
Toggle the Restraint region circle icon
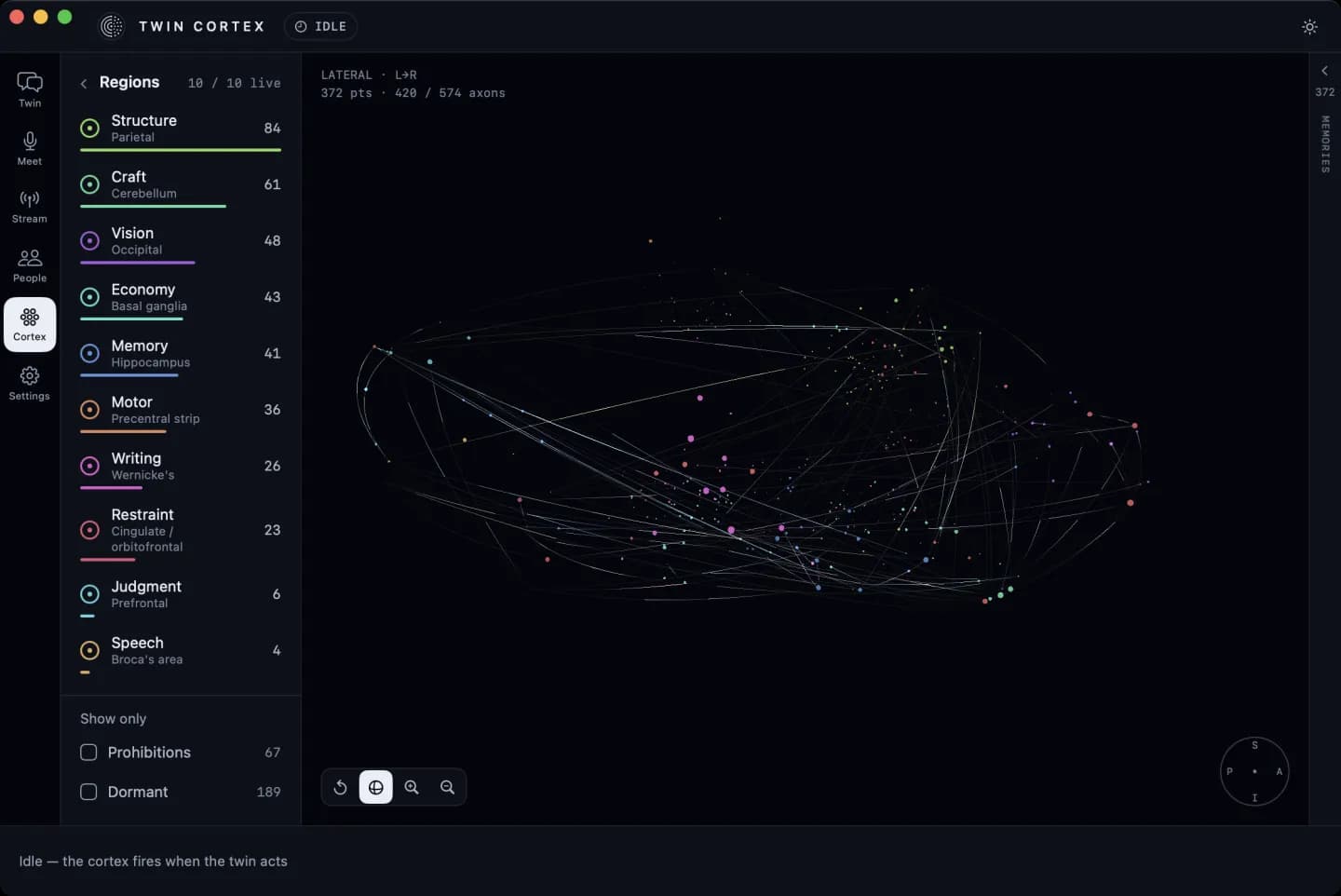(x=90, y=530)
